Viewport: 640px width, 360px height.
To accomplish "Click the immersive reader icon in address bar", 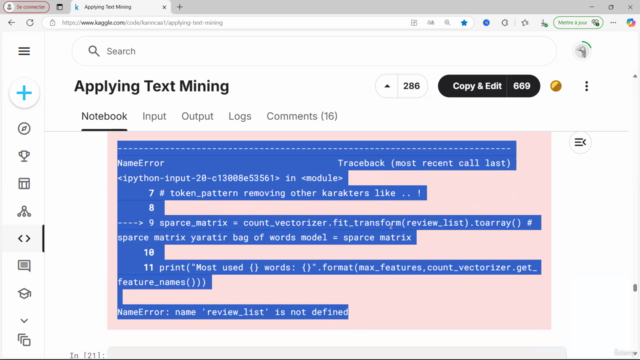I will point(431,23).
